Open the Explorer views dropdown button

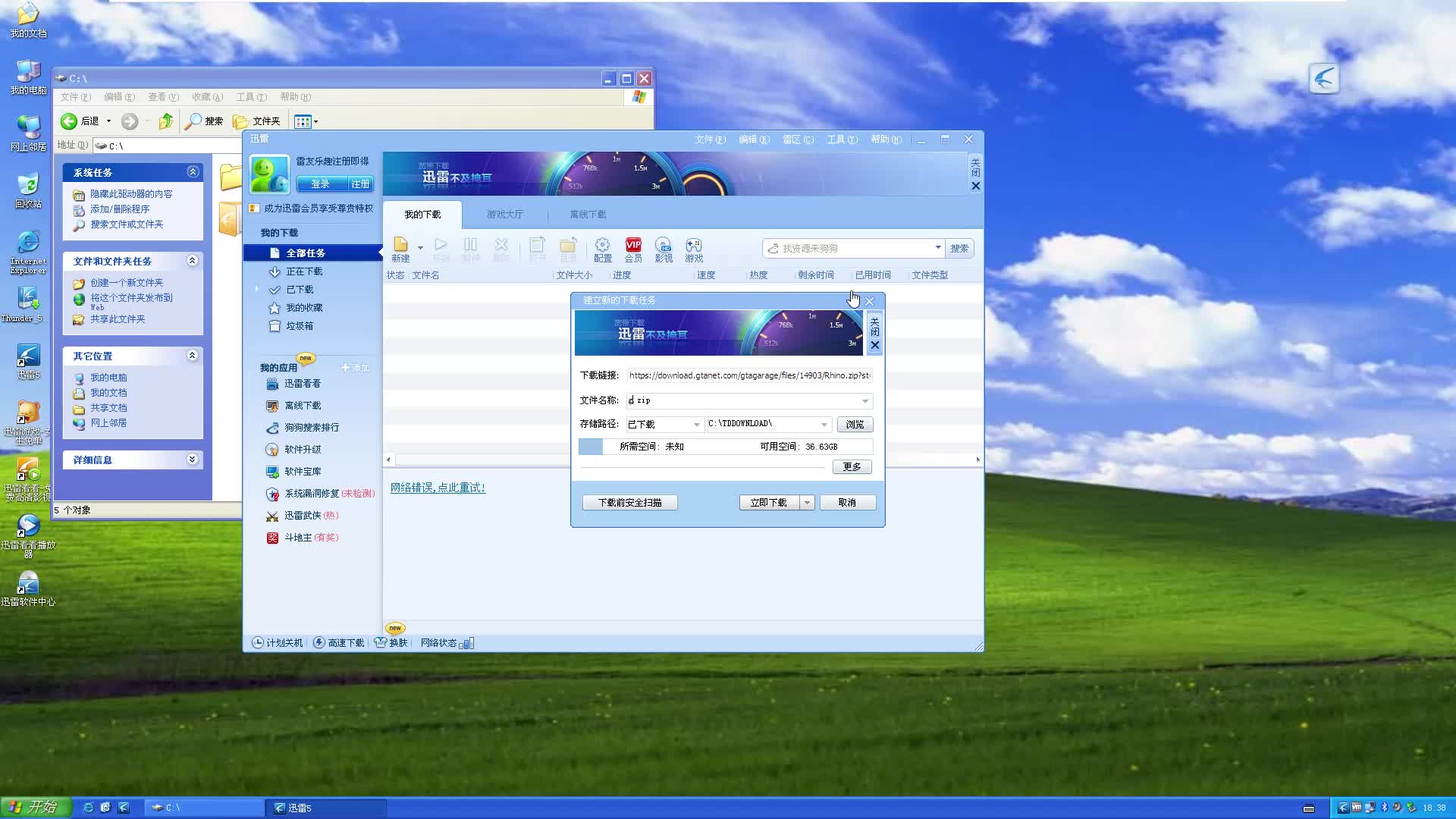pyautogui.click(x=306, y=121)
